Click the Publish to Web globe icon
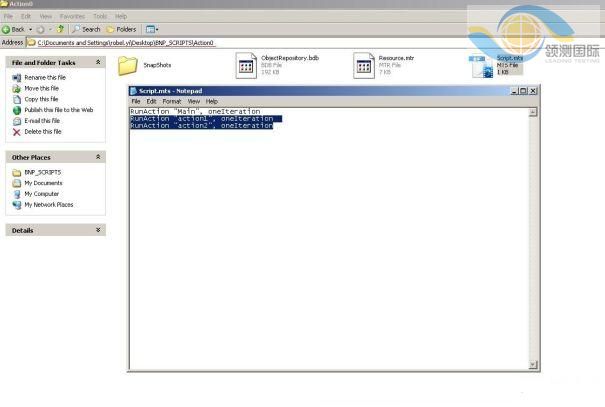This screenshot has height=407, width=605. click(17, 110)
